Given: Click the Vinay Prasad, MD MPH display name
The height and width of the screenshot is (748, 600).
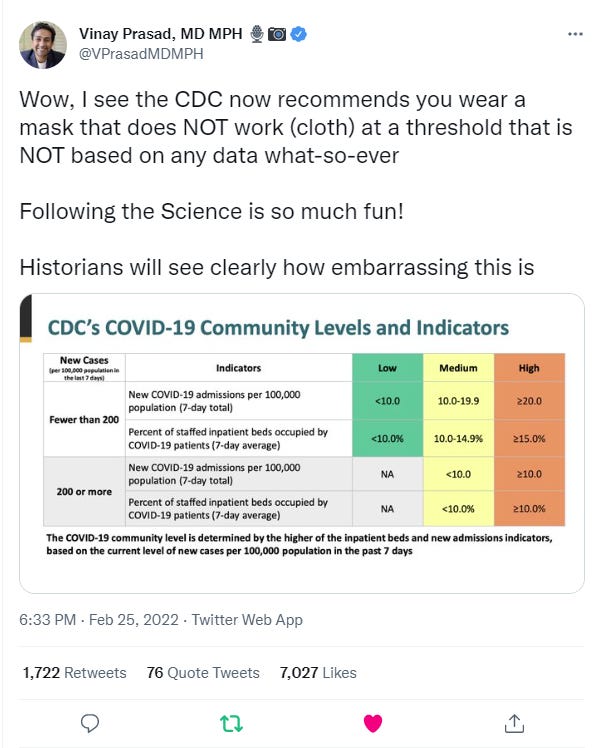Looking at the screenshot, I should pyautogui.click(x=161, y=34).
